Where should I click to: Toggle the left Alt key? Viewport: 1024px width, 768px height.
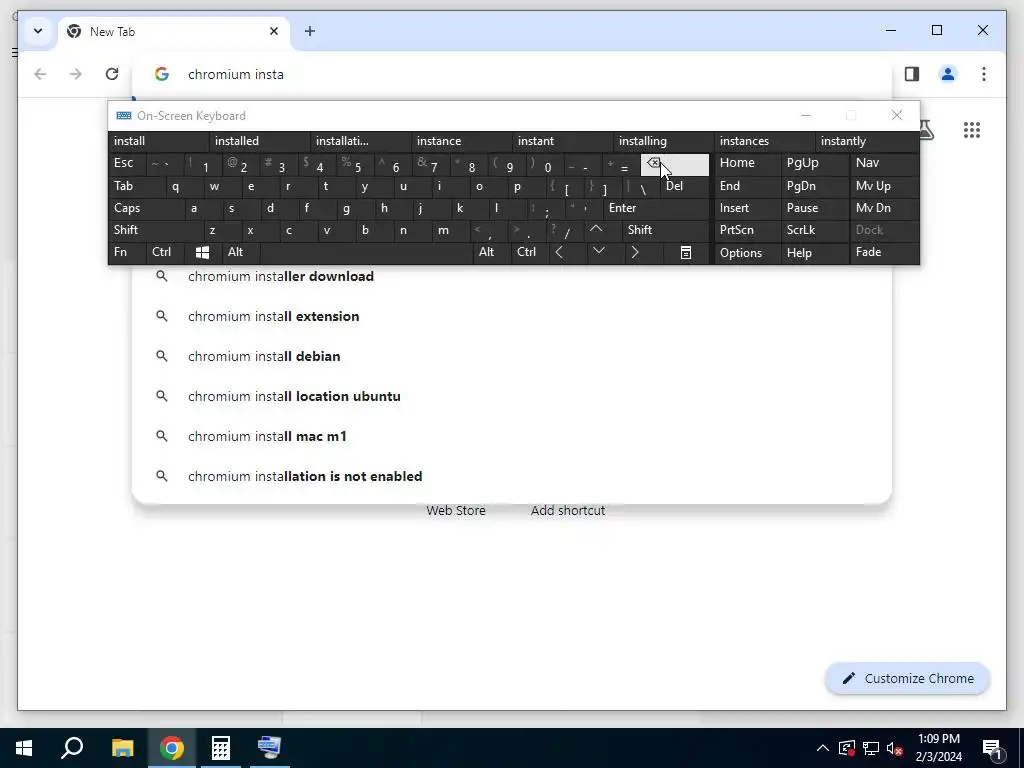click(240, 252)
